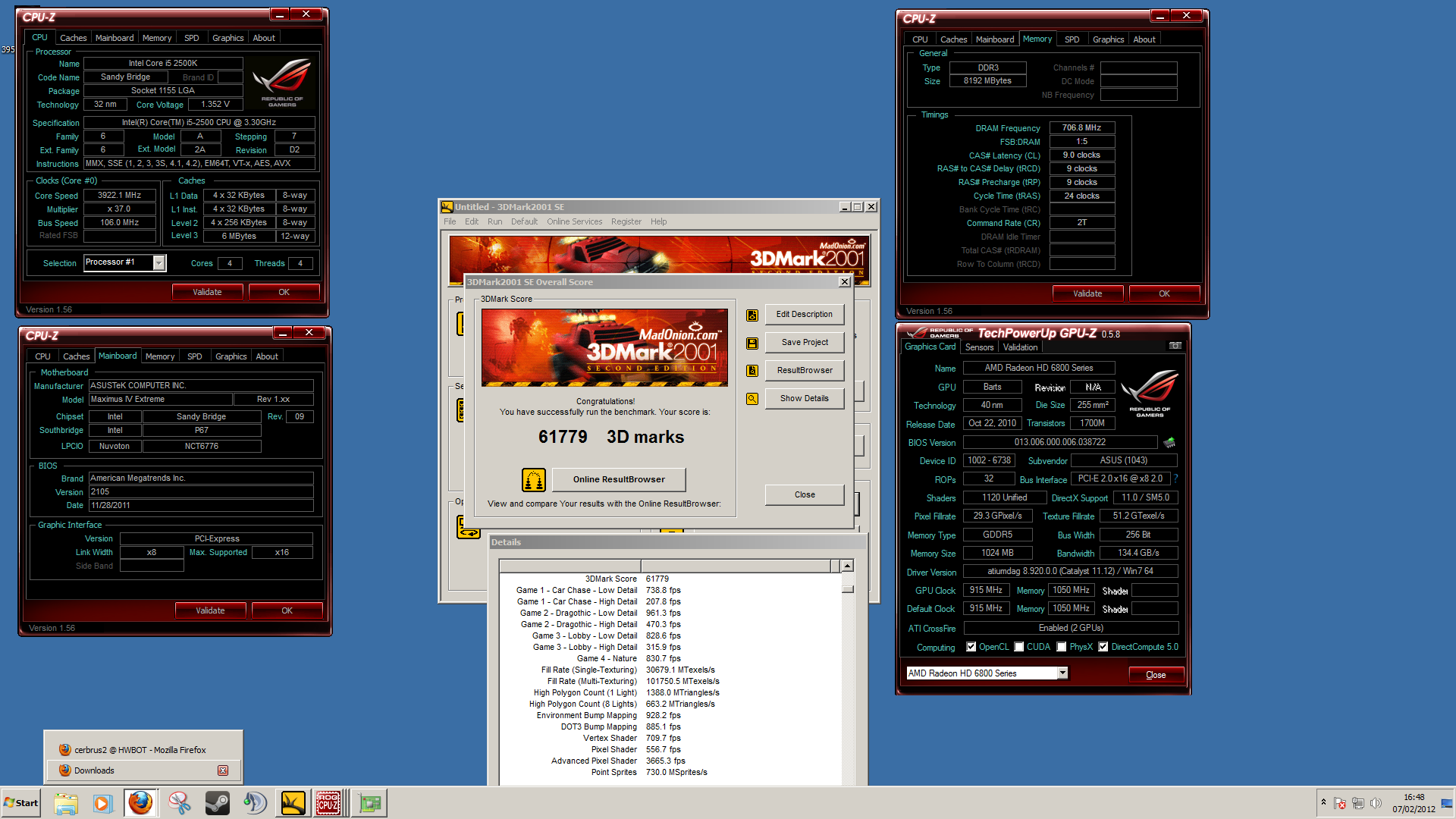Open the Snipping Tool taskbar icon
This screenshot has height=819, width=1456.
click(x=180, y=803)
